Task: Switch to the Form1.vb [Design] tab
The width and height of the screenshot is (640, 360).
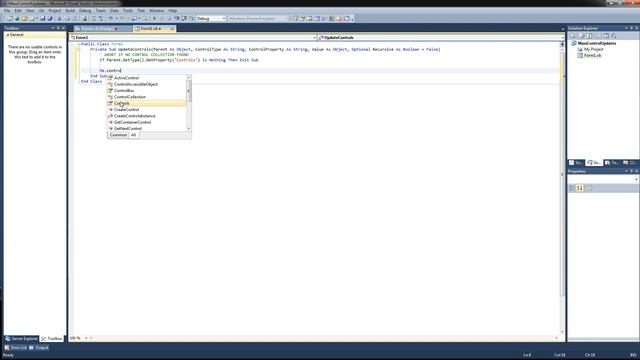Action: [103, 29]
